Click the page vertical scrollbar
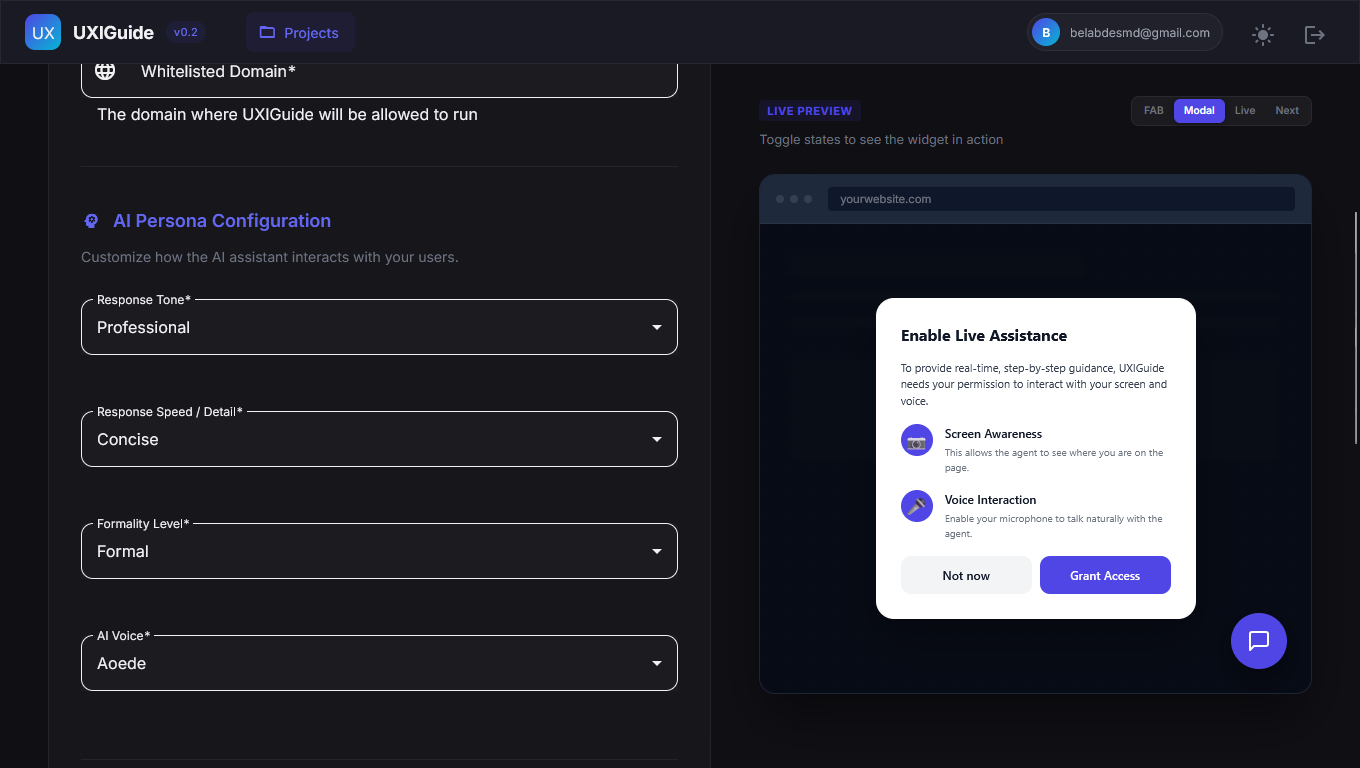This screenshot has height=768, width=1360. (1356, 327)
